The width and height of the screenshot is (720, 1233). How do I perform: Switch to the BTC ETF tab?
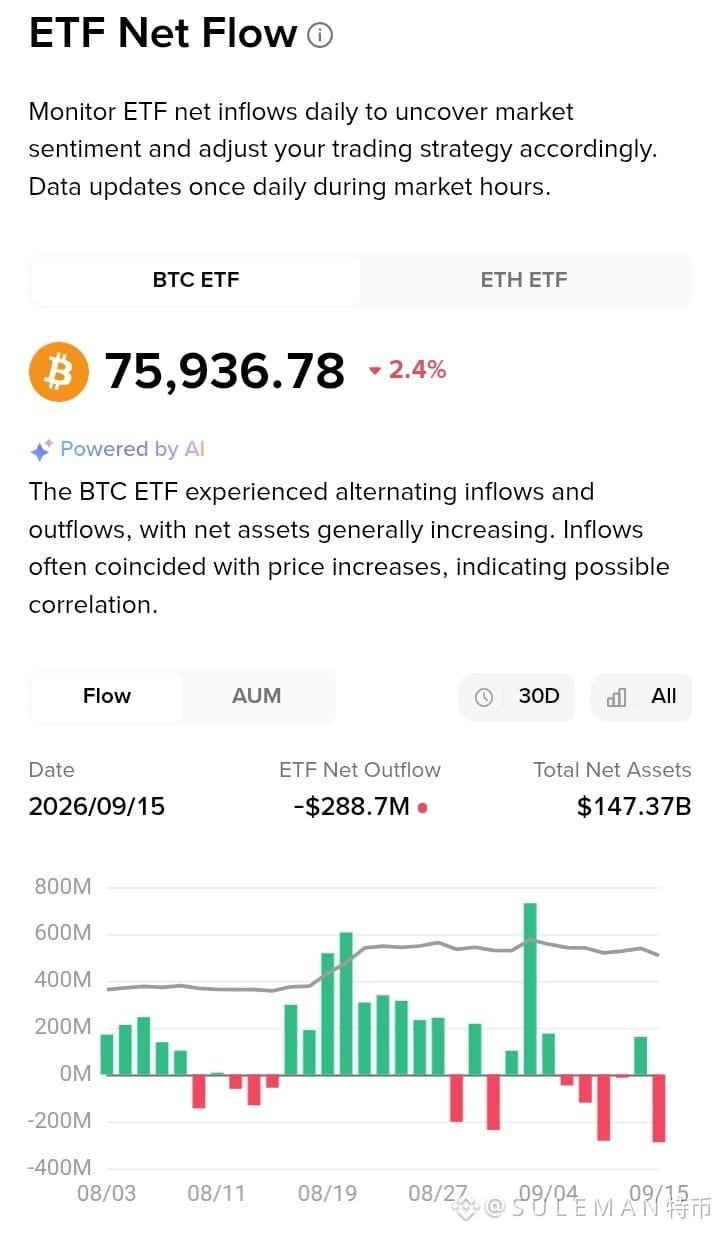pos(196,280)
